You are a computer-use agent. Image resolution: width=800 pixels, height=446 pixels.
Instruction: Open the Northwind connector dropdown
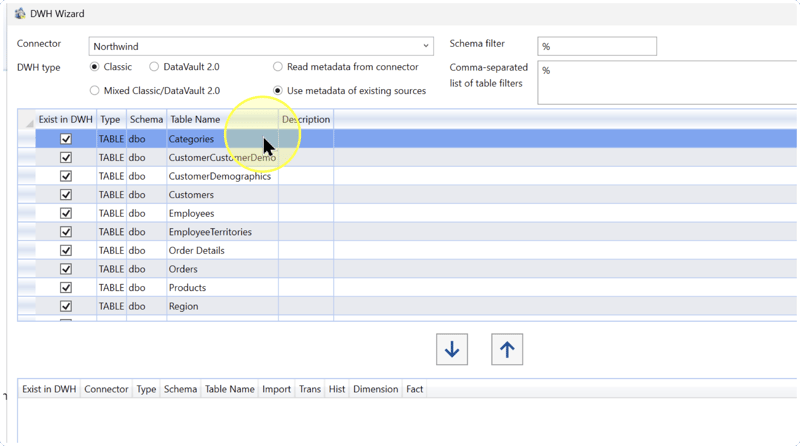tap(426, 46)
